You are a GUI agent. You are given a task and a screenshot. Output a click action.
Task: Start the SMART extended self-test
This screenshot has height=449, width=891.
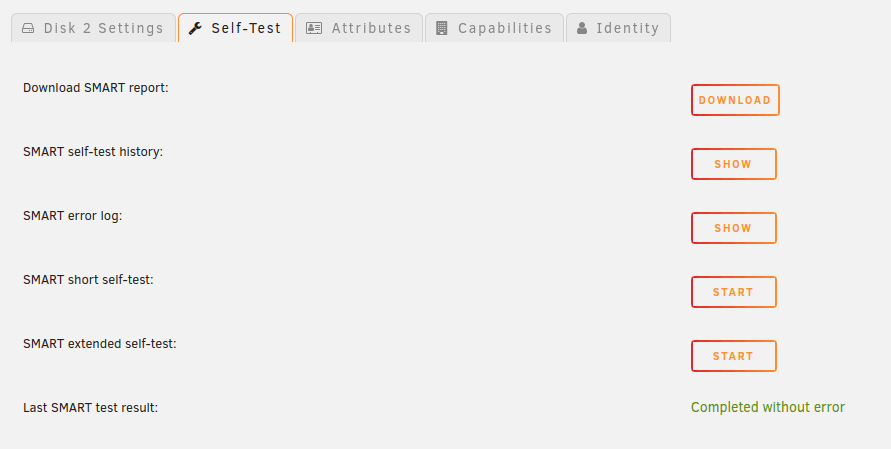(x=734, y=356)
